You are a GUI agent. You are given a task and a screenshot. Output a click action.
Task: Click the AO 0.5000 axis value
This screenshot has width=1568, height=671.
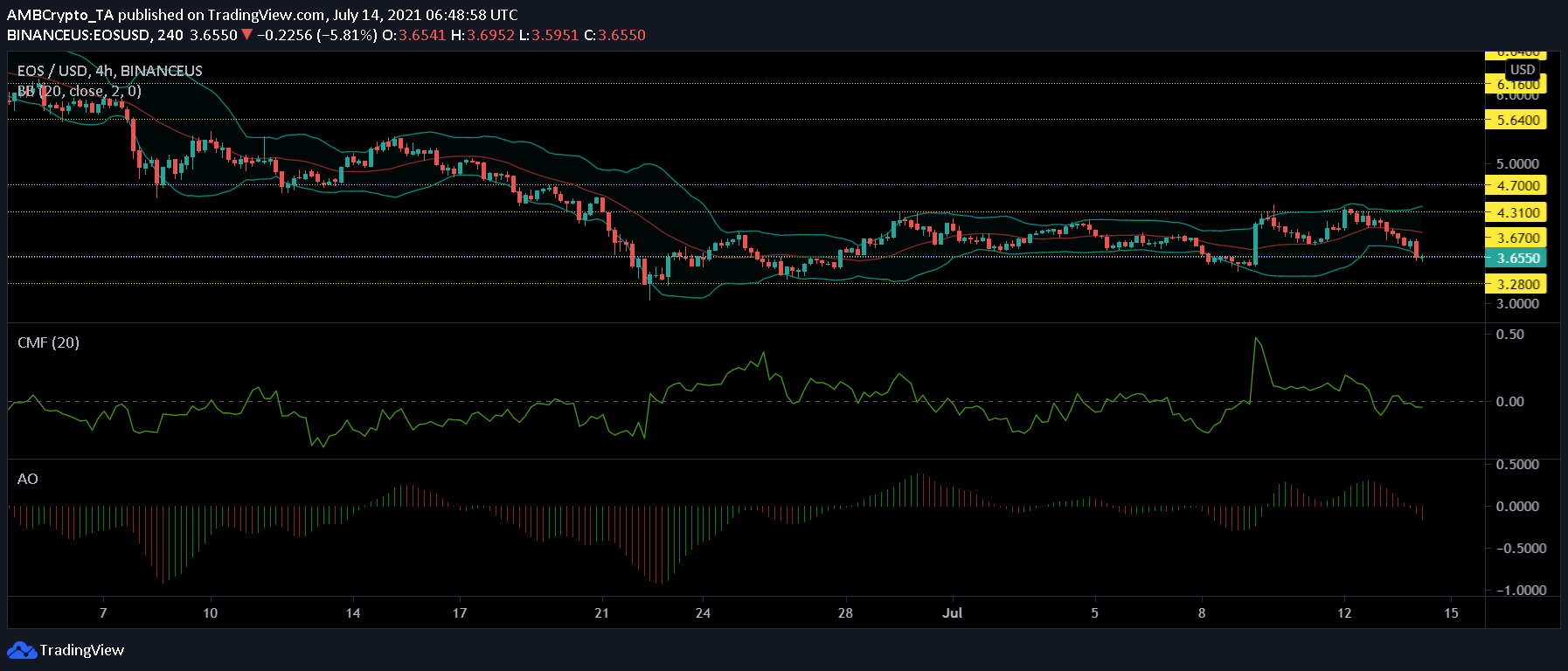coord(1518,465)
